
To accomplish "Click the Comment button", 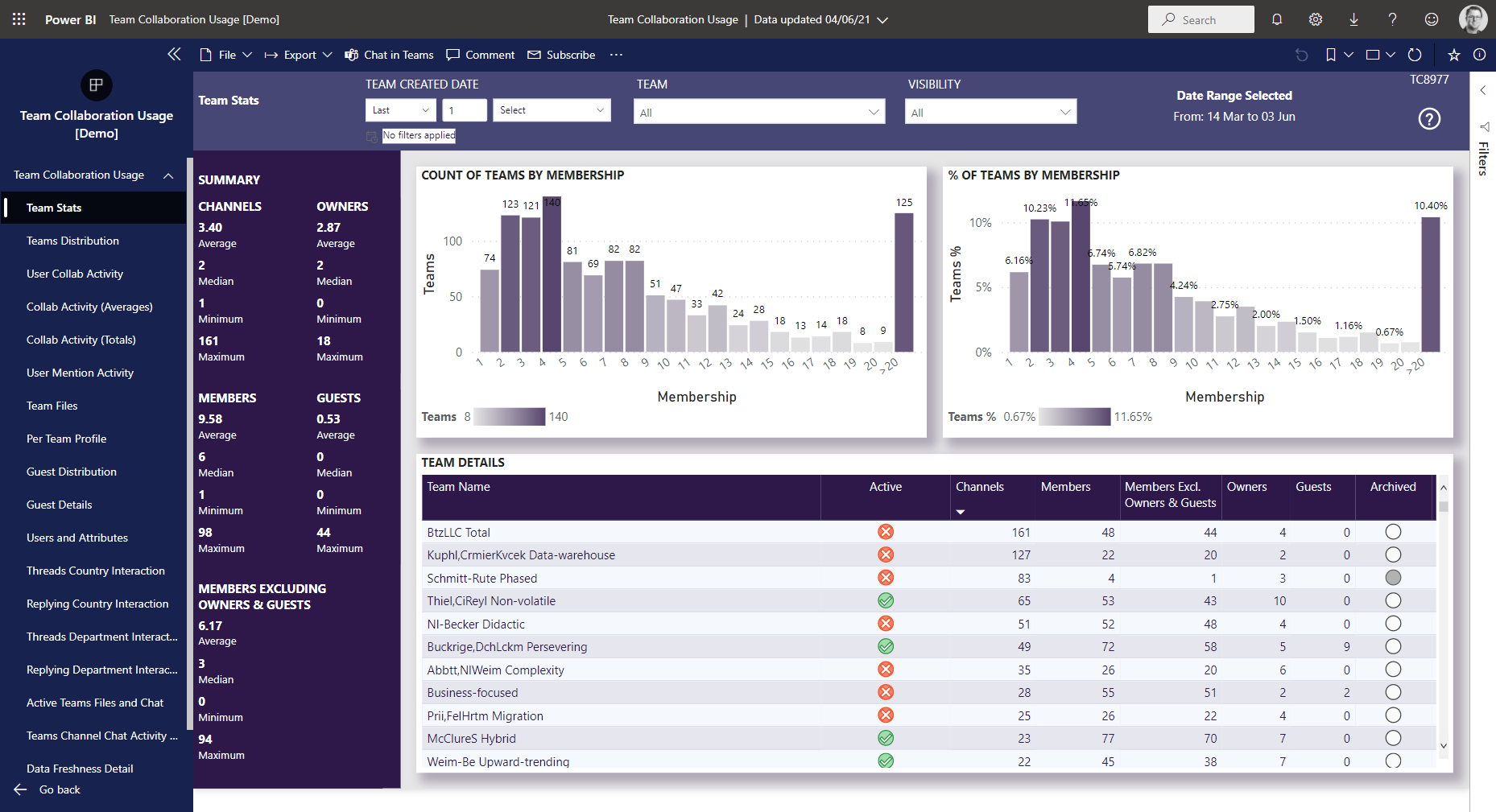I will pyautogui.click(x=481, y=55).
